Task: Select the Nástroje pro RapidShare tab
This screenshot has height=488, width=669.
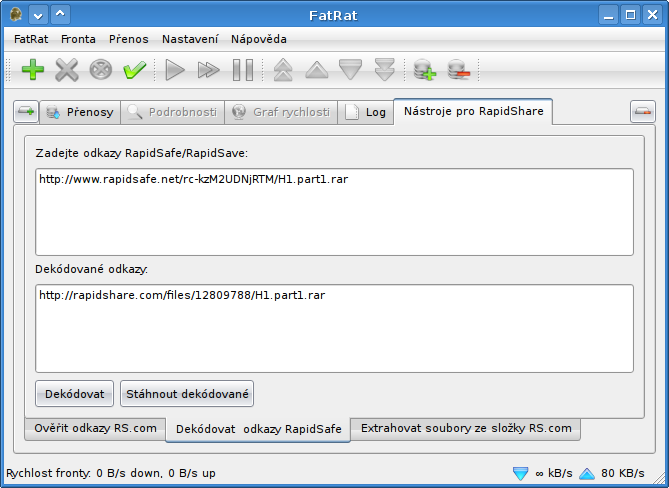Action: [x=474, y=111]
